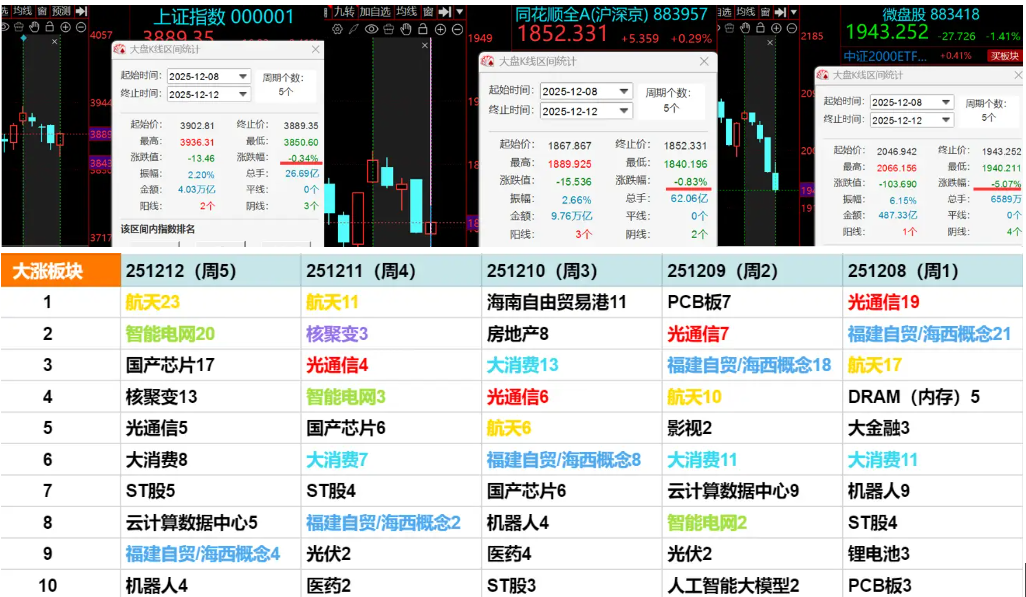Image resolution: width=1026 pixels, height=597 pixels.
Task: Select the 九转 tab in middle chart
Action: [x=343, y=11]
